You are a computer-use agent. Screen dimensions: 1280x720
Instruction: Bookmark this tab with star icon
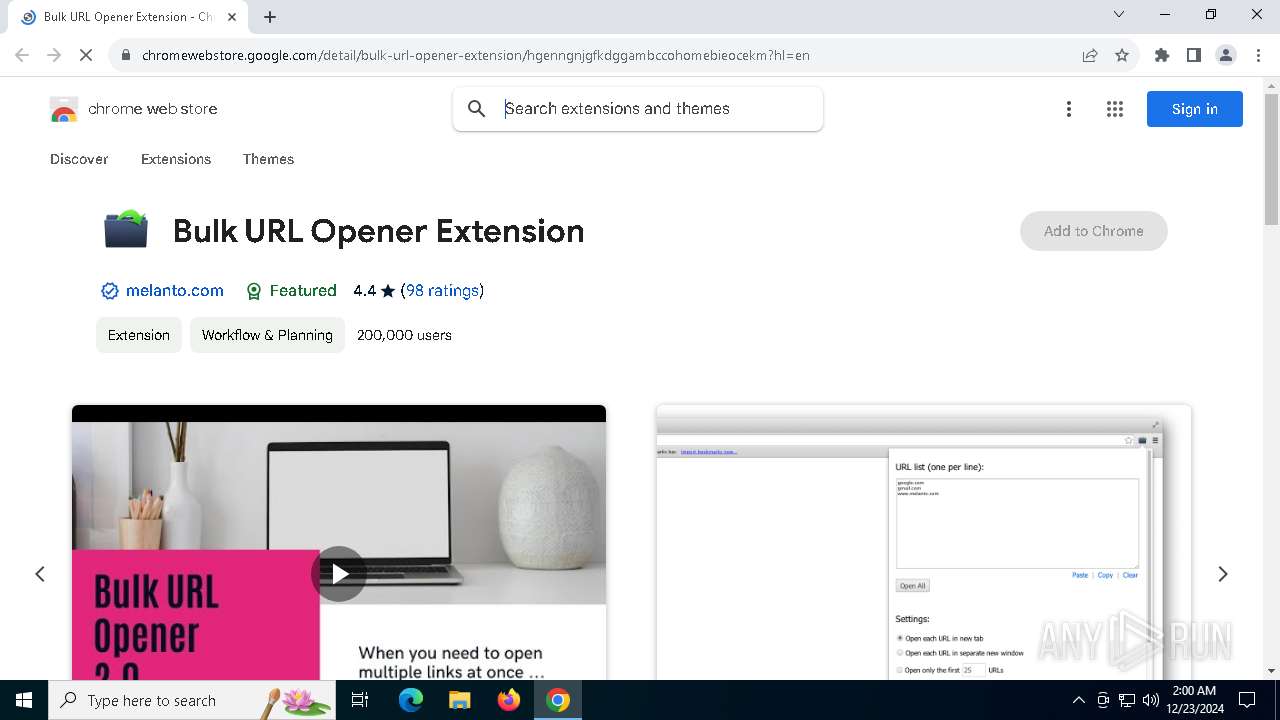click(x=1122, y=55)
